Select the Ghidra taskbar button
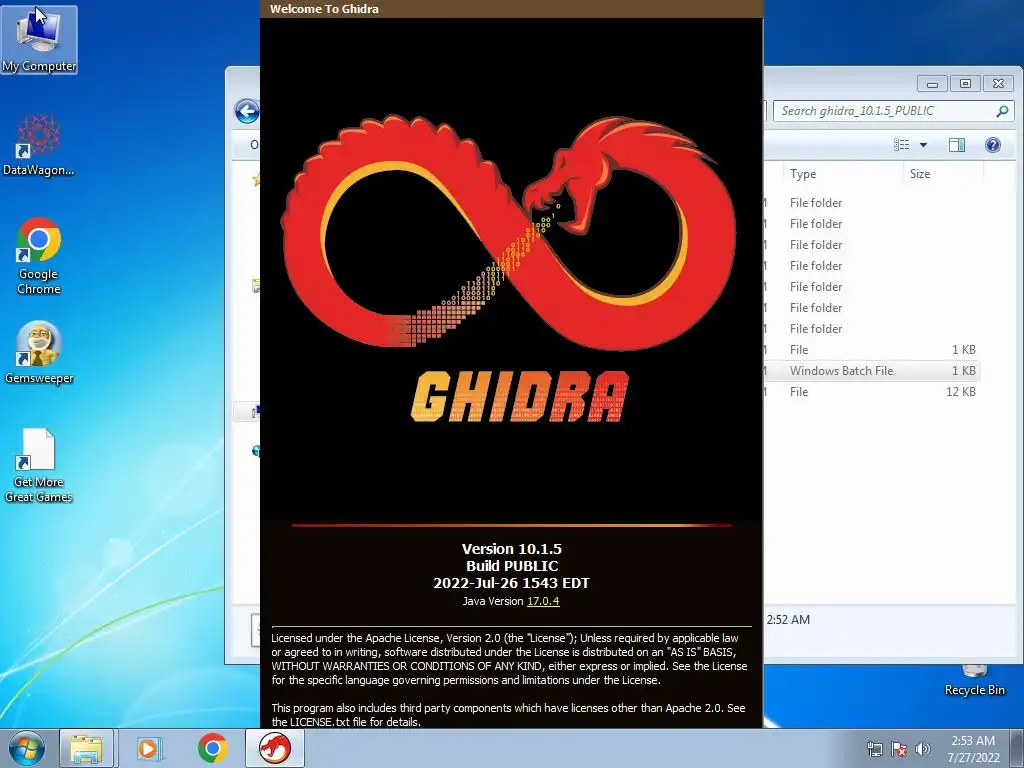Screen dimensions: 1024x768 tap(274, 748)
